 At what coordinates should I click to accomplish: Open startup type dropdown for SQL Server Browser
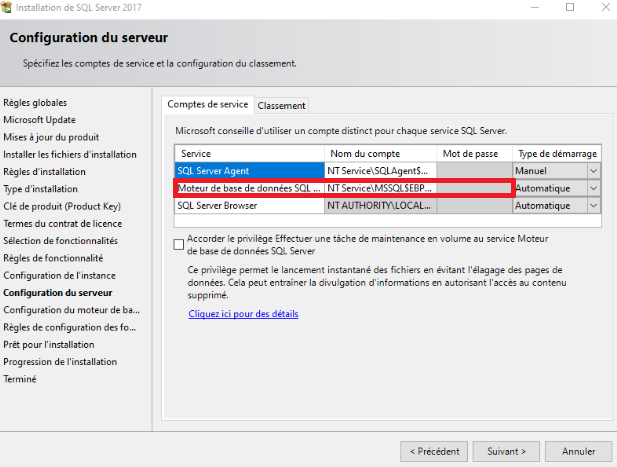click(593, 205)
